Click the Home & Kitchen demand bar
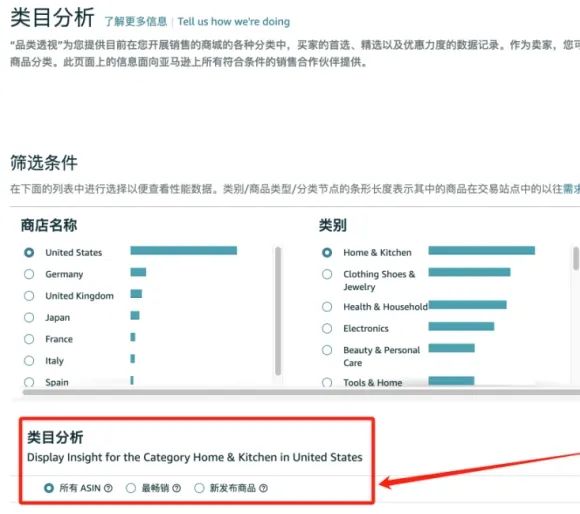This screenshot has height=514, width=580. coord(482,251)
